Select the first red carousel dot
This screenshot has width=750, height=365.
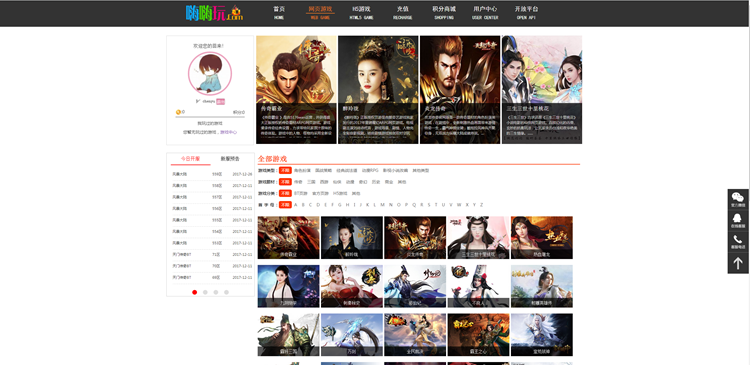pyautogui.click(x=194, y=292)
